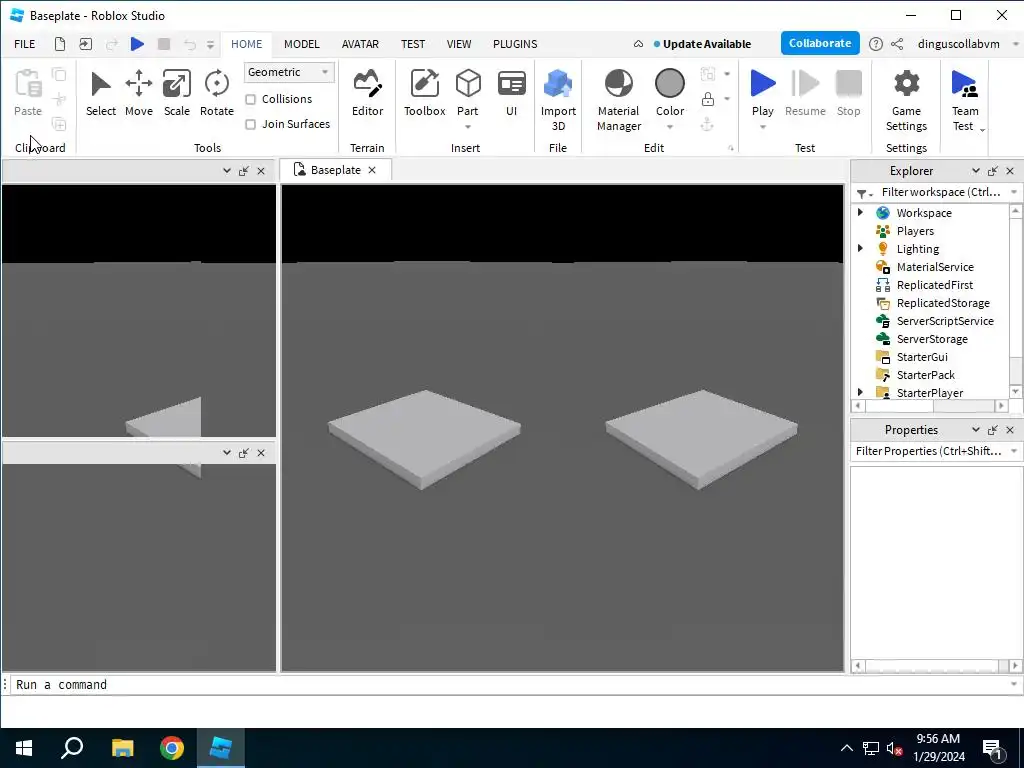Open Windows search from the taskbar

72,748
